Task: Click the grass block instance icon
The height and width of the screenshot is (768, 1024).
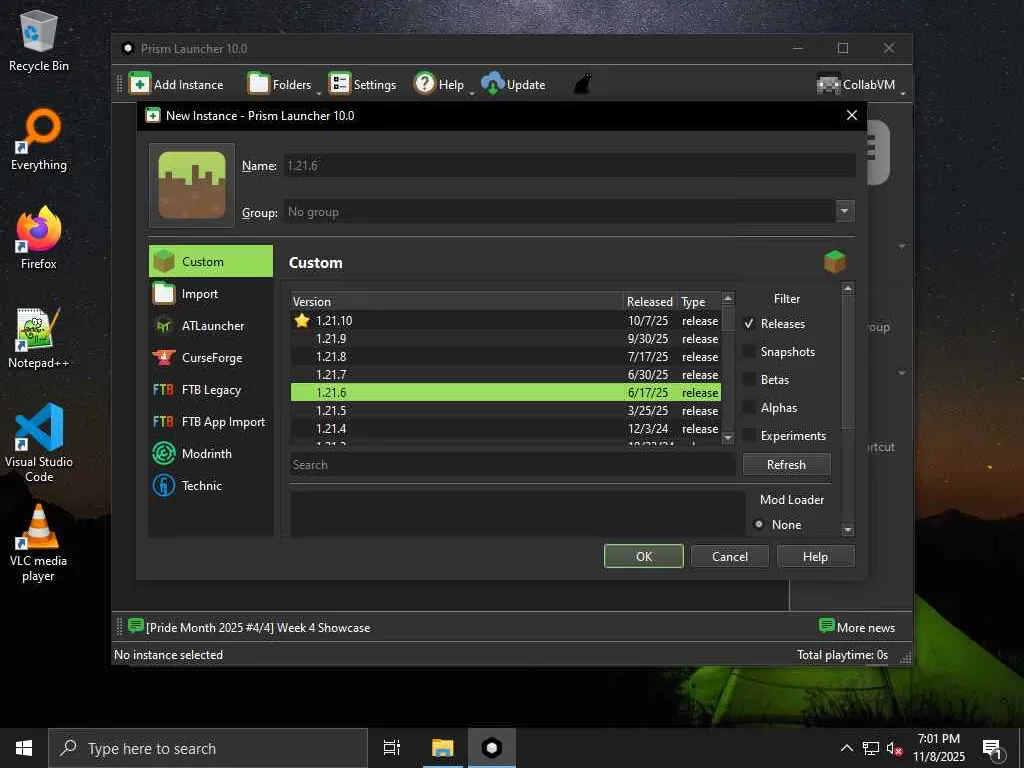Action: coord(191,185)
